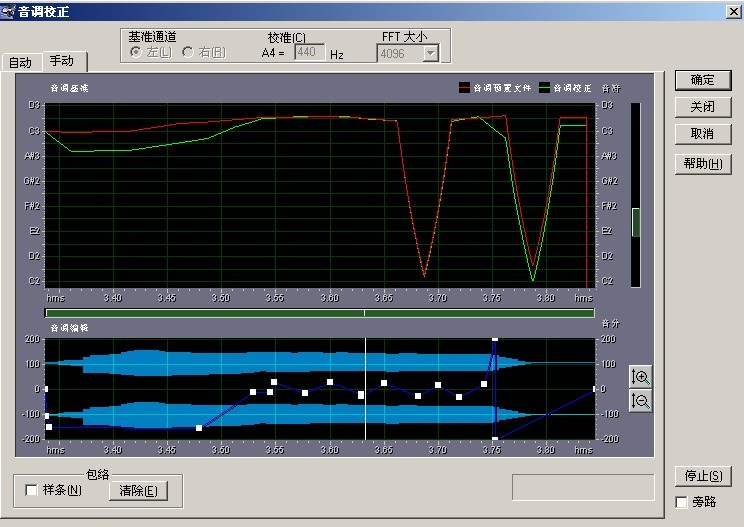This screenshot has width=744, height=527.
Task: Click the 音调编辑 pitch edit heading
Action: [69, 328]
